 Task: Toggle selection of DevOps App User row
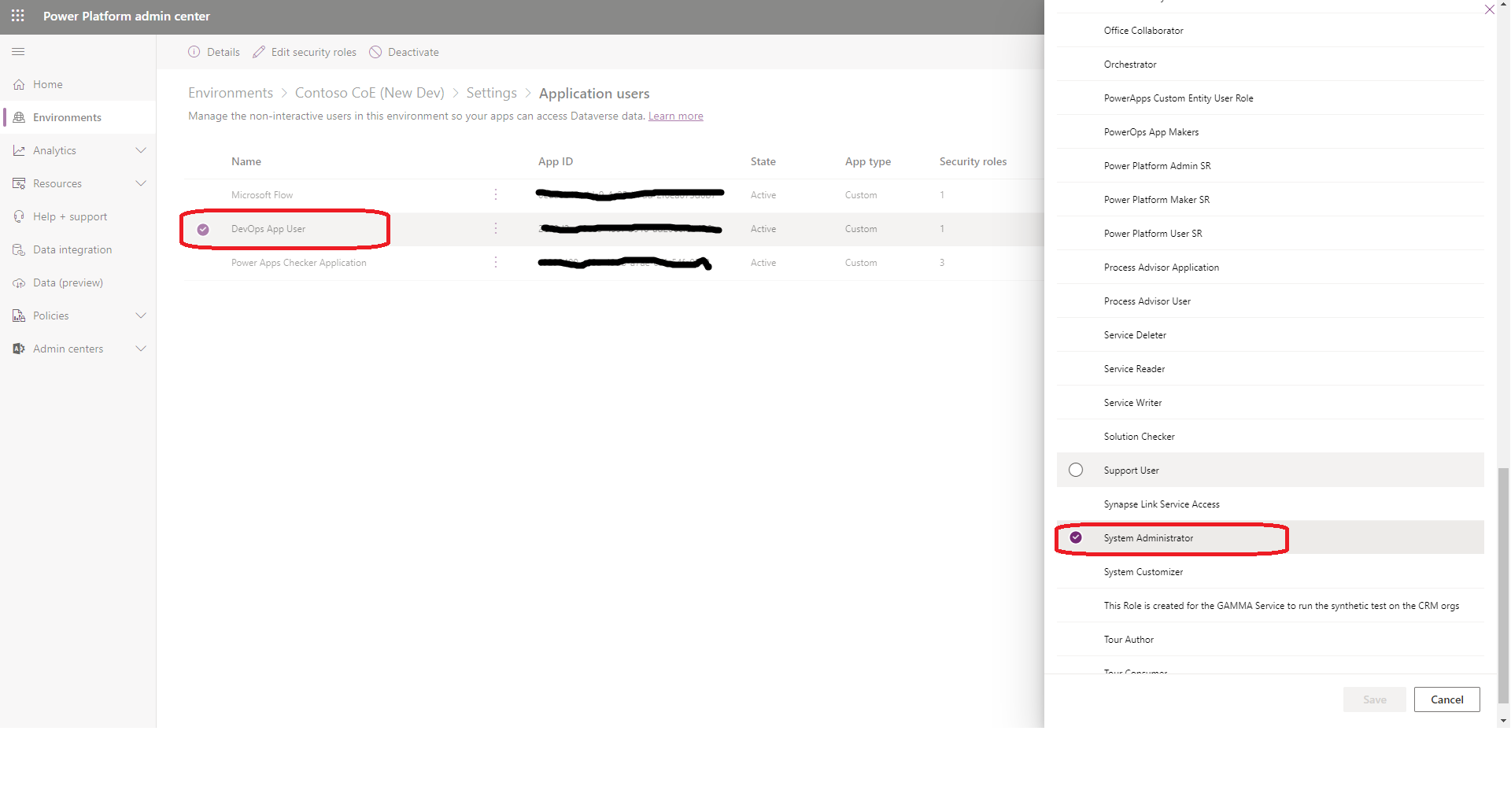pyautogui.click(x=204, y=229)
